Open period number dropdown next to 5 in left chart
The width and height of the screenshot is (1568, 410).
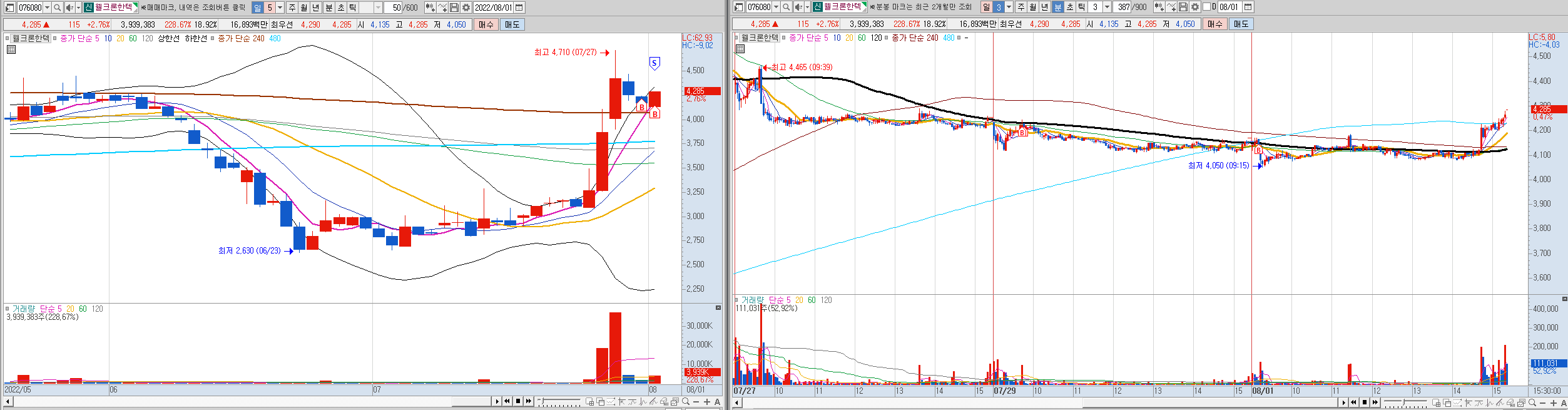[x=280, y=8]
